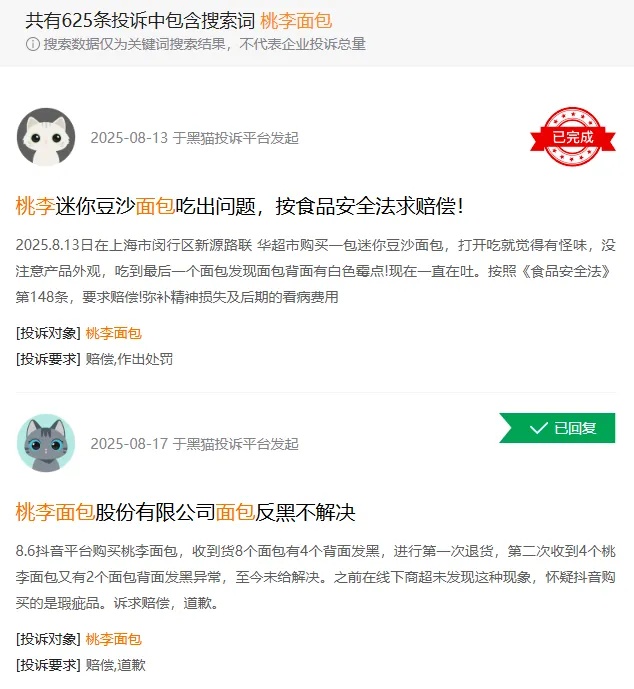This screenshot has height=689, width=634.
Task: Click the green 已回复 ribbon badge
Action: pos(557,428)
